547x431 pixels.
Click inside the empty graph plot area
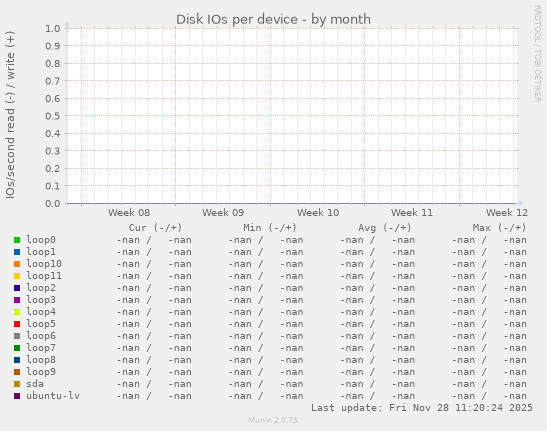point(292,115)
